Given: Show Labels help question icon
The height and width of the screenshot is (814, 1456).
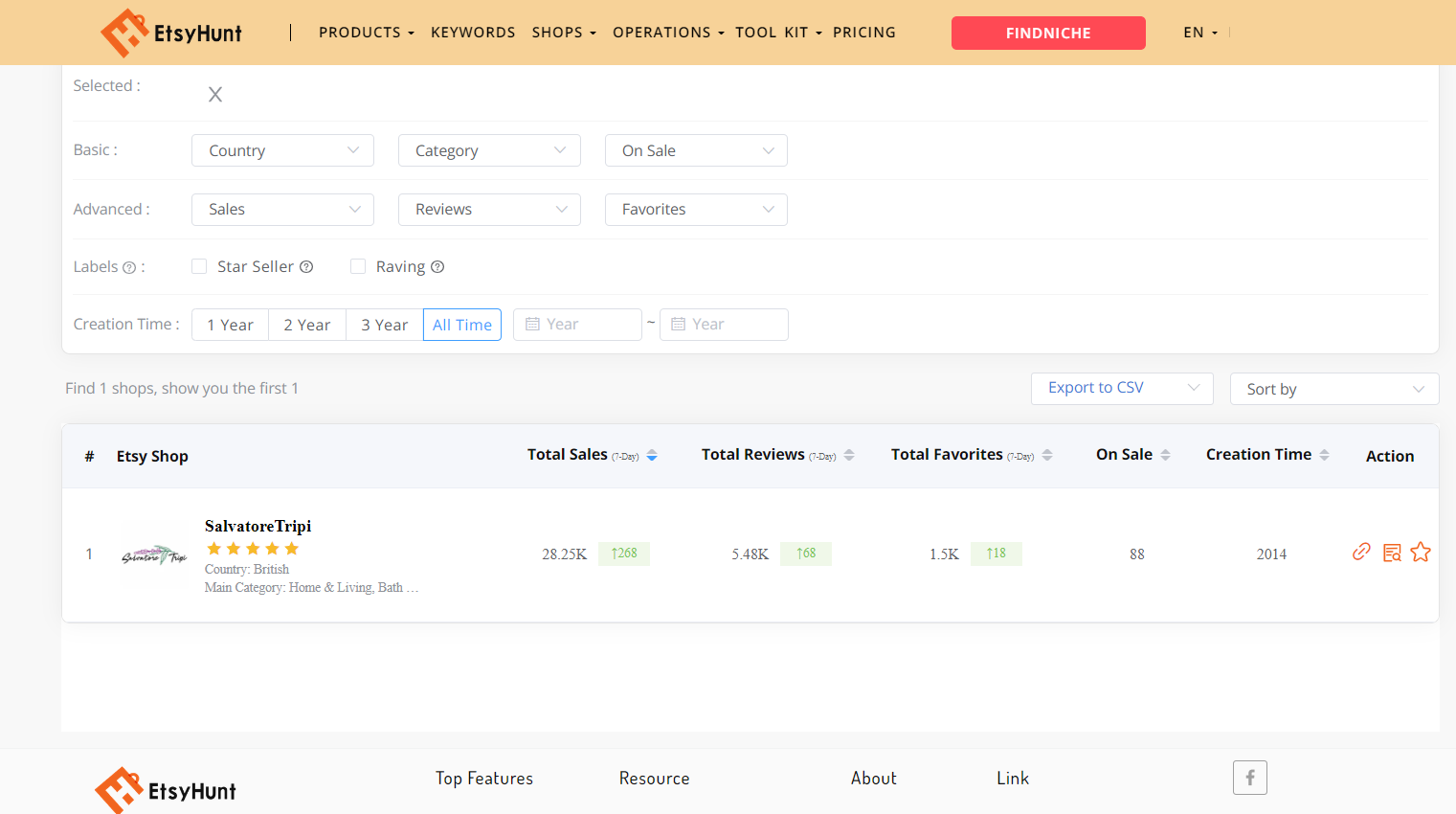Looking at the screenshot, I should point(129,268).
